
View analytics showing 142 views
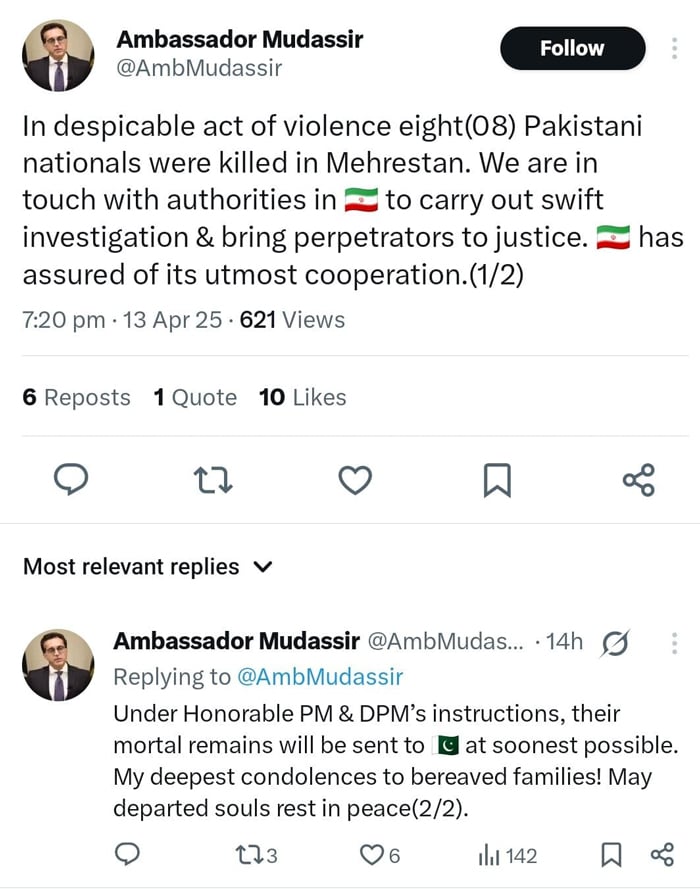click(508, 856)
